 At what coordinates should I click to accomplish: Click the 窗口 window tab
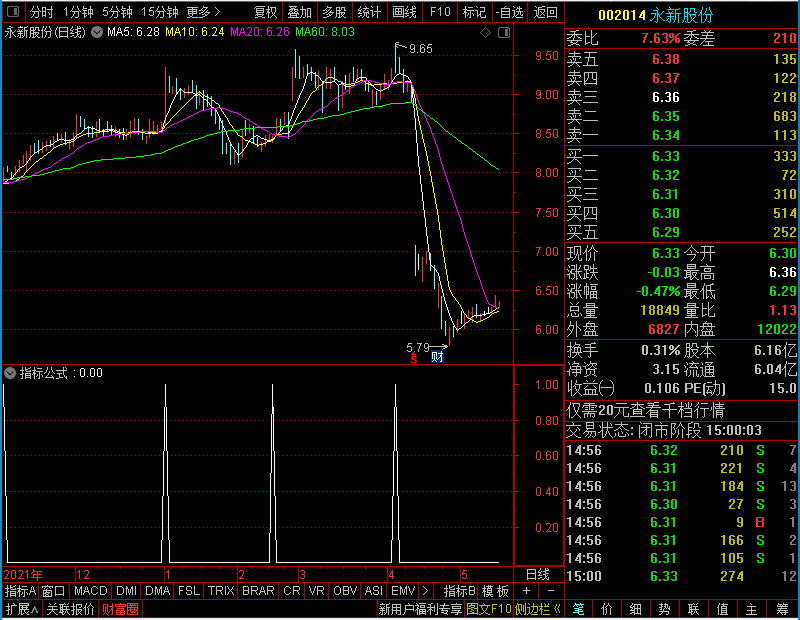click(54, 591)
